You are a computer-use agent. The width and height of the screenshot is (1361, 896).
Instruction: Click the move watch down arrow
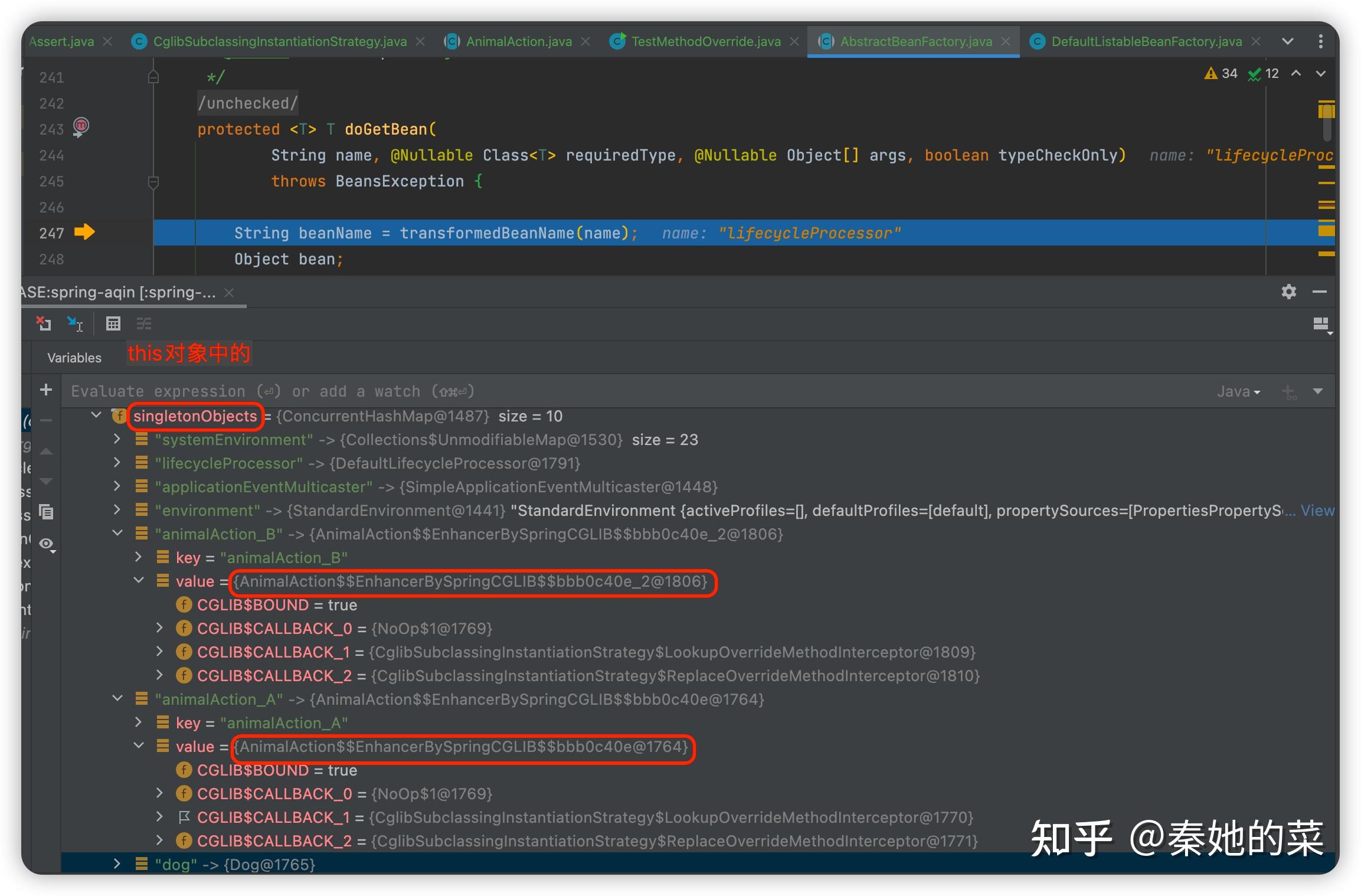coord(47,481)
